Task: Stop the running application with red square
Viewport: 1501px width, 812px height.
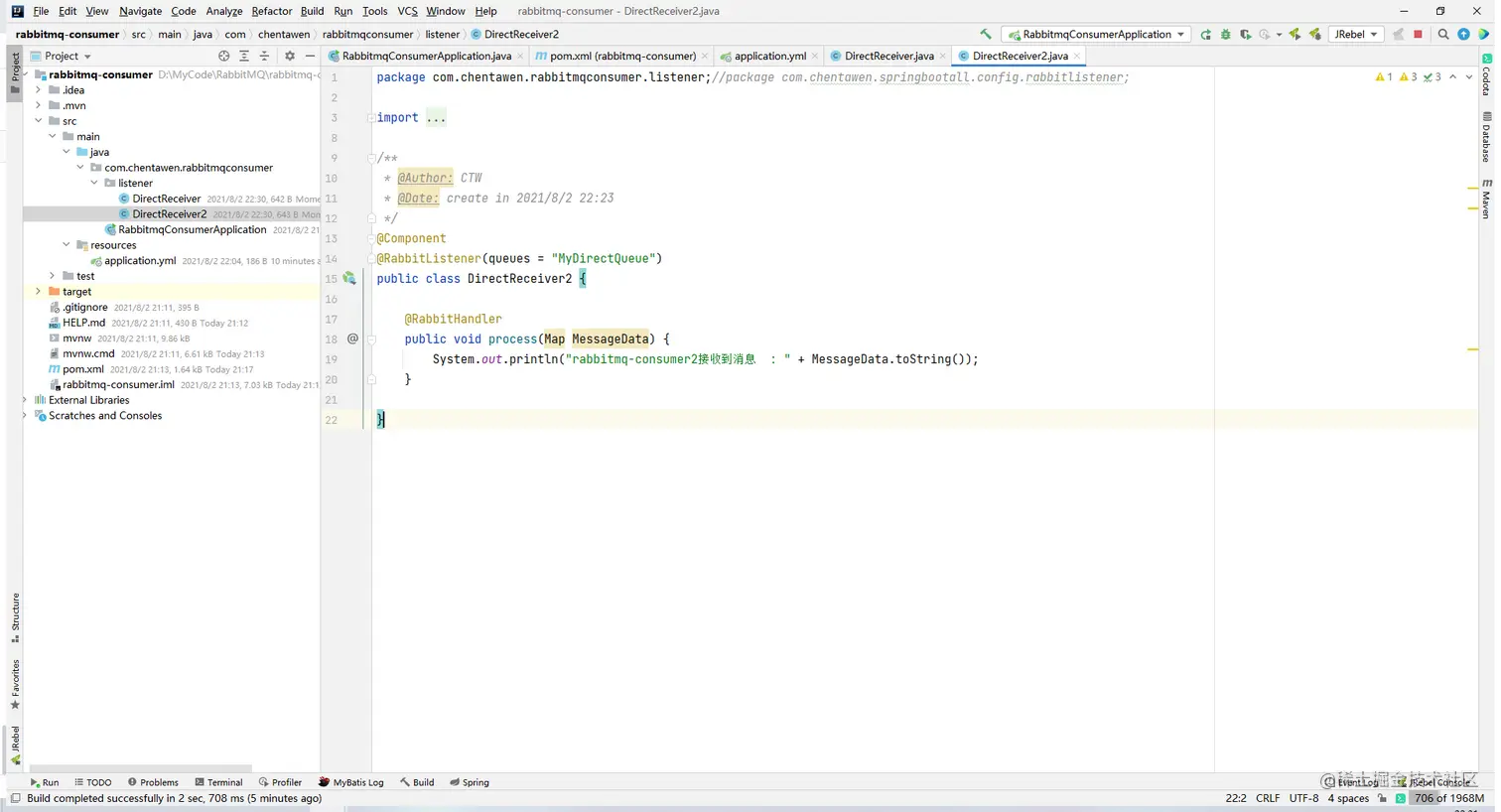Action: 1418,34
